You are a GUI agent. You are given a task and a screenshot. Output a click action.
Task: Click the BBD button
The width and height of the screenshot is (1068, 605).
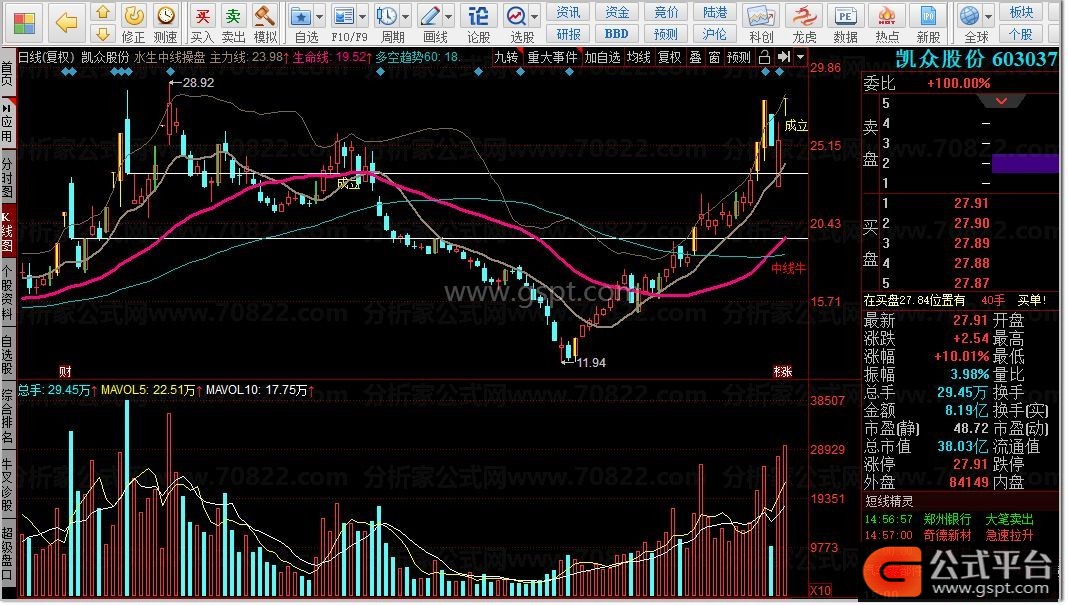pos(617,33)
